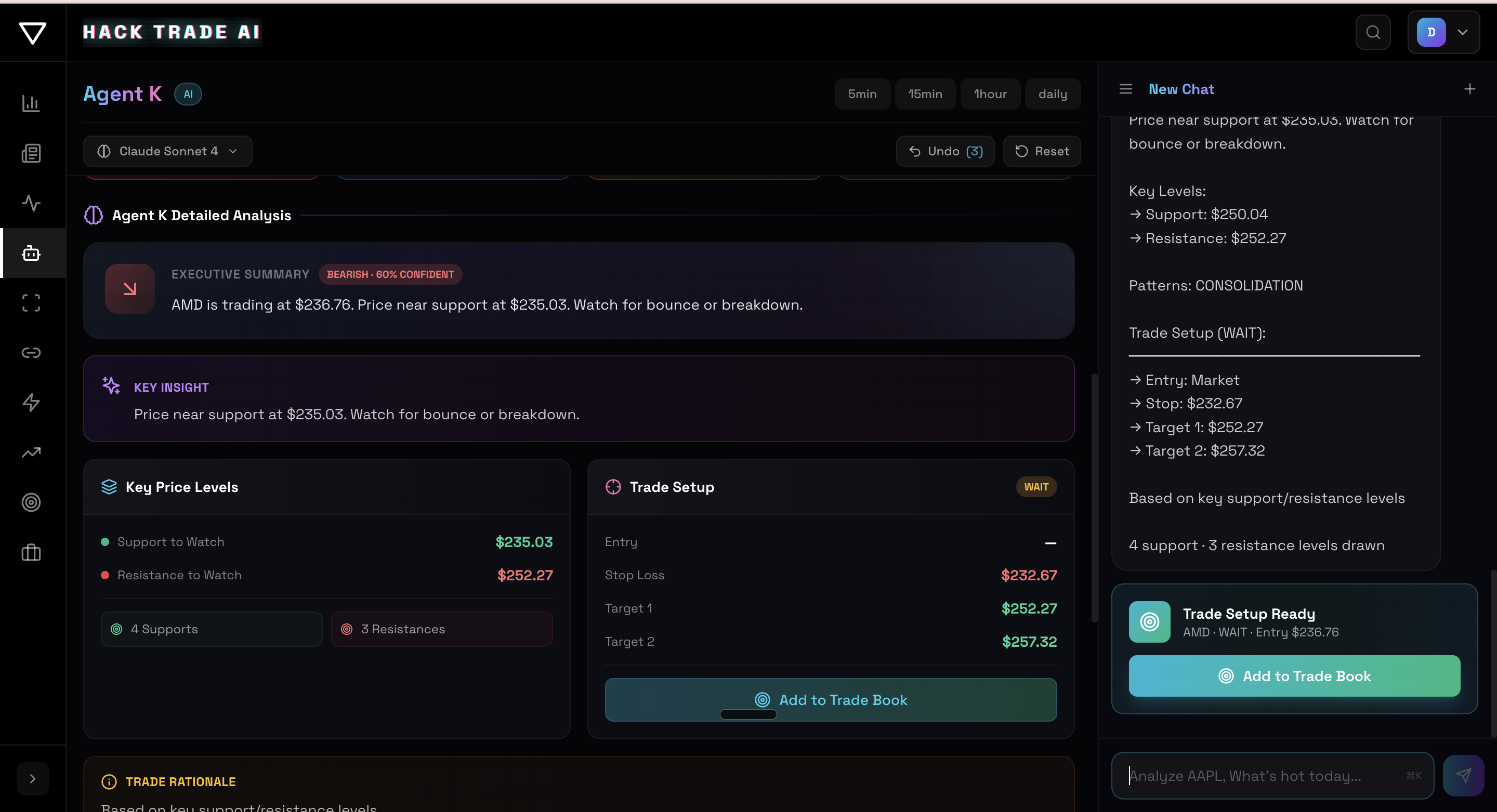The height and width of the screenshot is (812, 1497).
Task: Open the link chain sidebar icon
Action: point(31,353)
